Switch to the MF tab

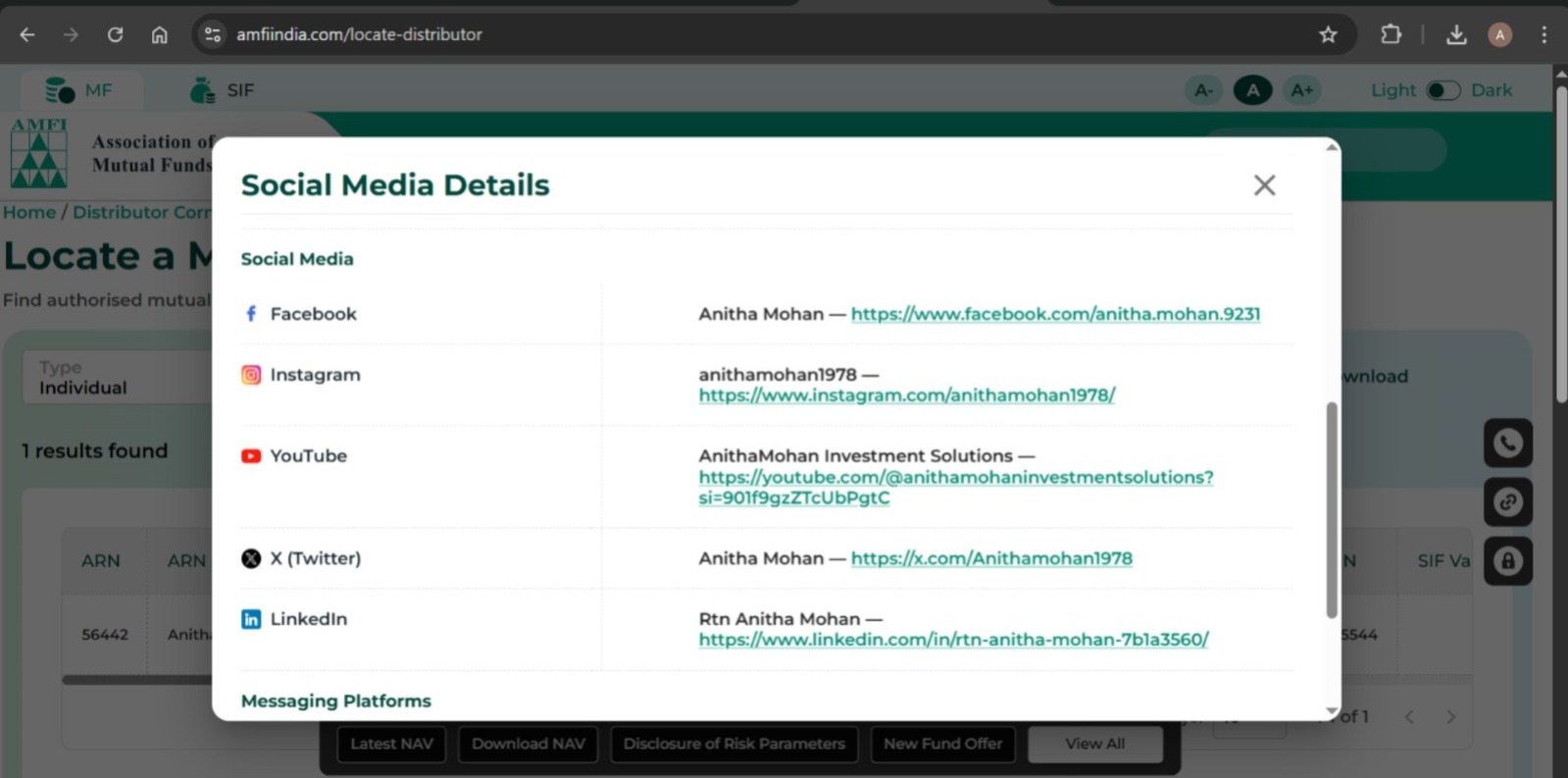(81, 90)
